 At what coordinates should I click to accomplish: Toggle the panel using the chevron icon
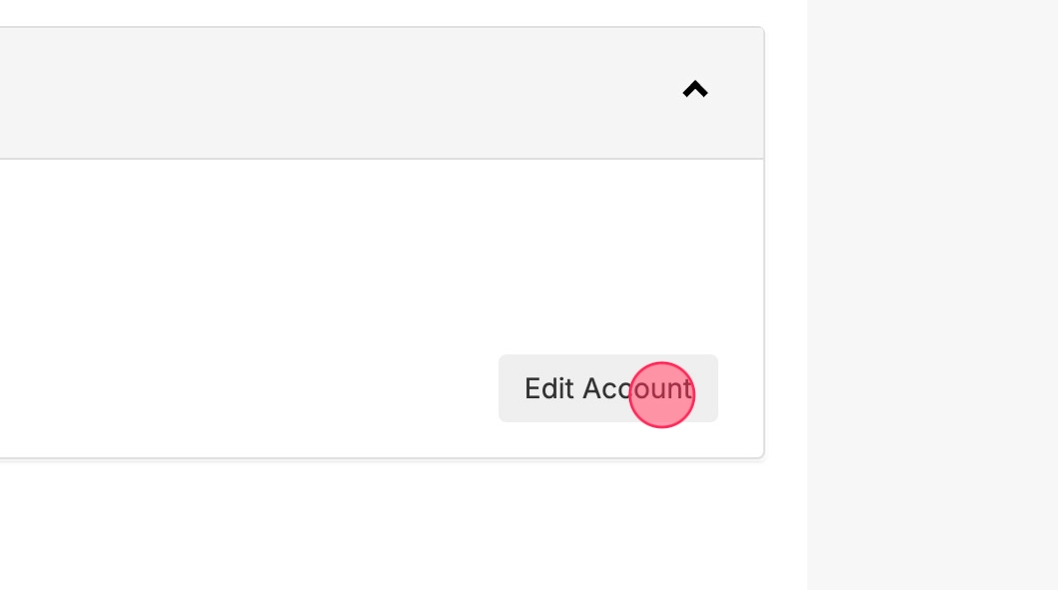point(695,90)
